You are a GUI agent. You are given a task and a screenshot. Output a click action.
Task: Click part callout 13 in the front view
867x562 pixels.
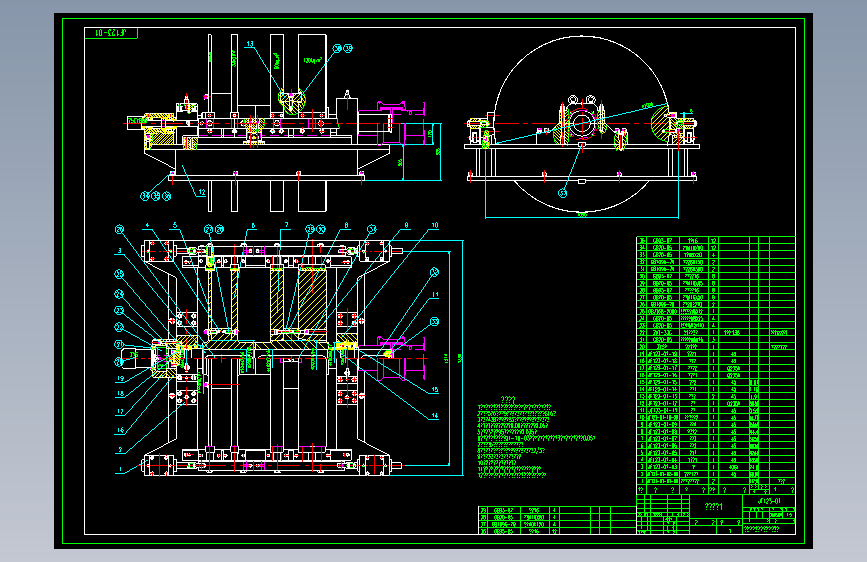pos(250,44)
